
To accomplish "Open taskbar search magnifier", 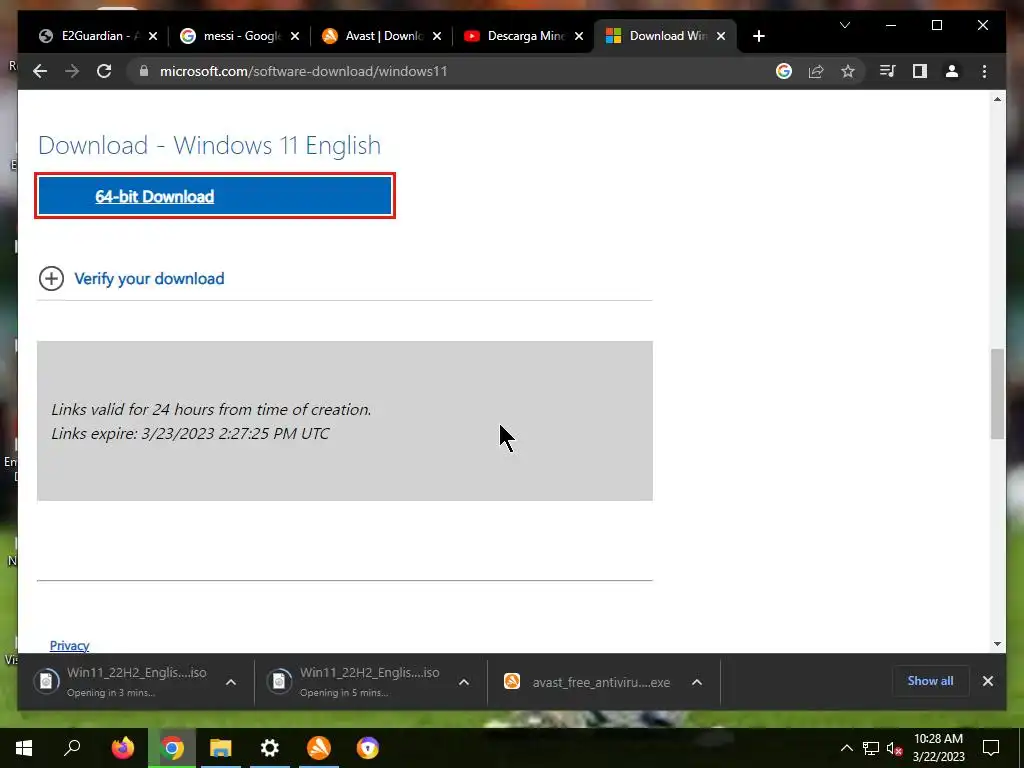I will pyautogui.click(x=72, y=748).
